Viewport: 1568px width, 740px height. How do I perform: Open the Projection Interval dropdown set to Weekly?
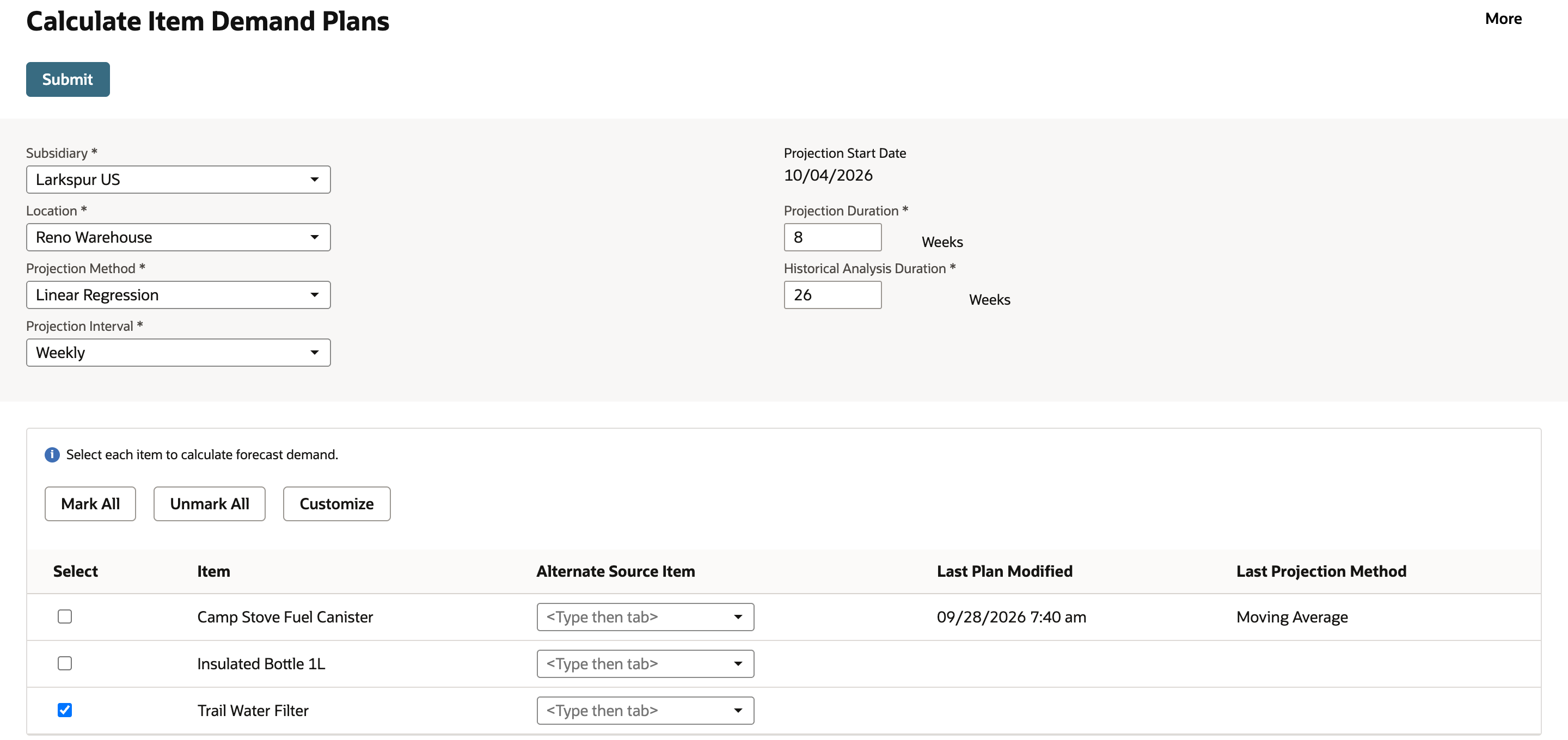click(179, 353)
